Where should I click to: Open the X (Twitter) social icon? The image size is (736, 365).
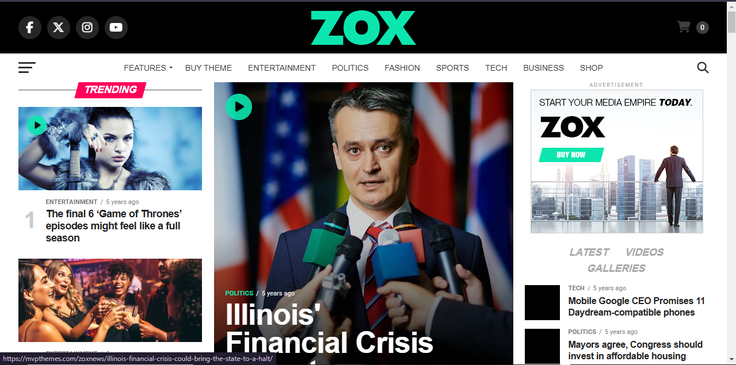click(58, 28)
